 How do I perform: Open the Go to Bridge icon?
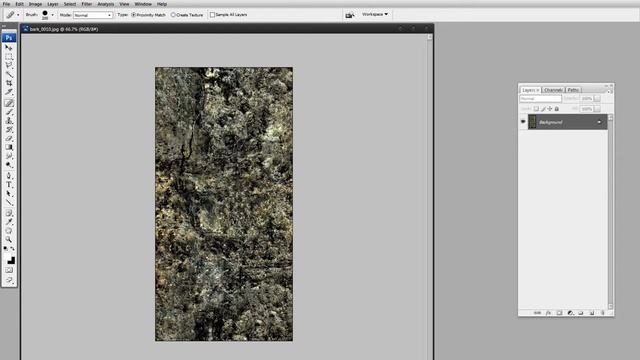click(349, 15)
